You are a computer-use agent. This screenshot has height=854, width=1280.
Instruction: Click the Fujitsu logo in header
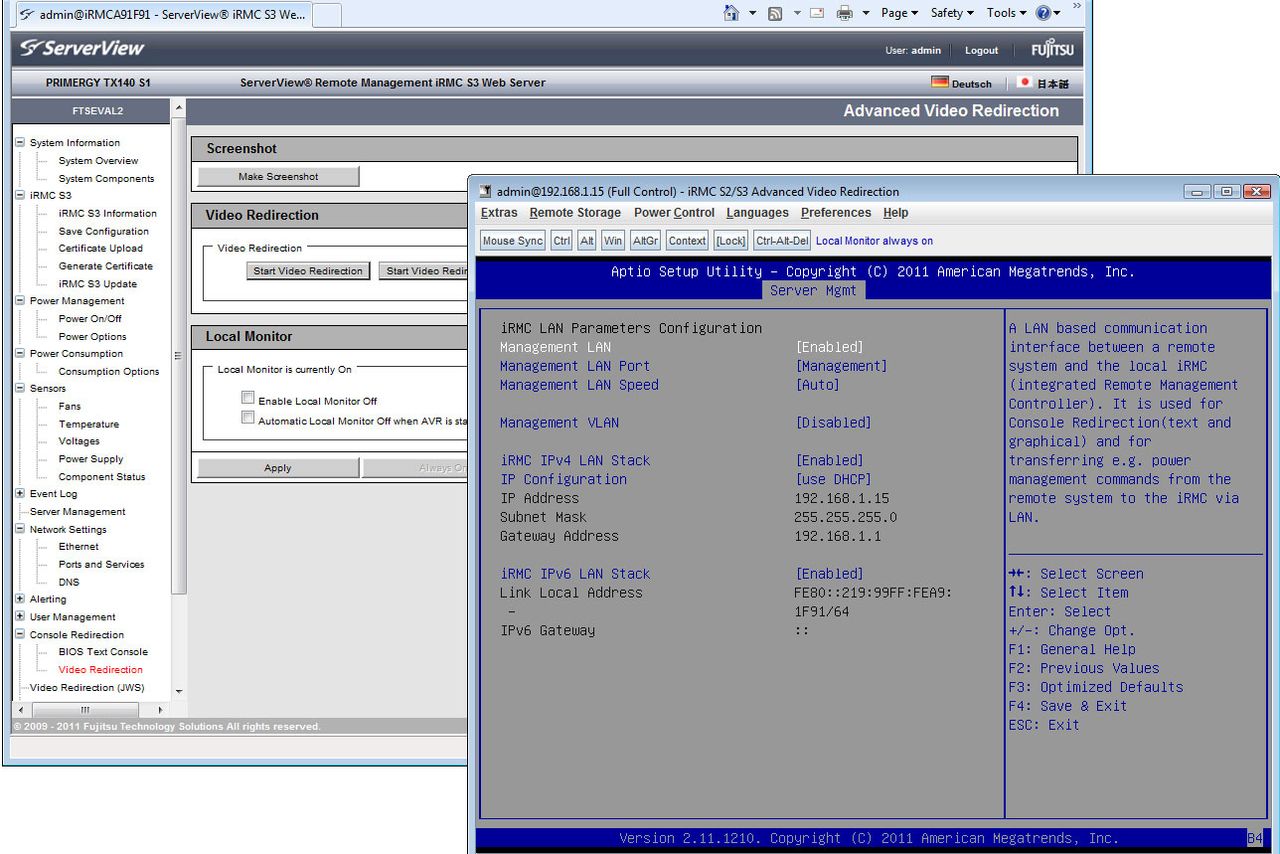pos(1053,49)
